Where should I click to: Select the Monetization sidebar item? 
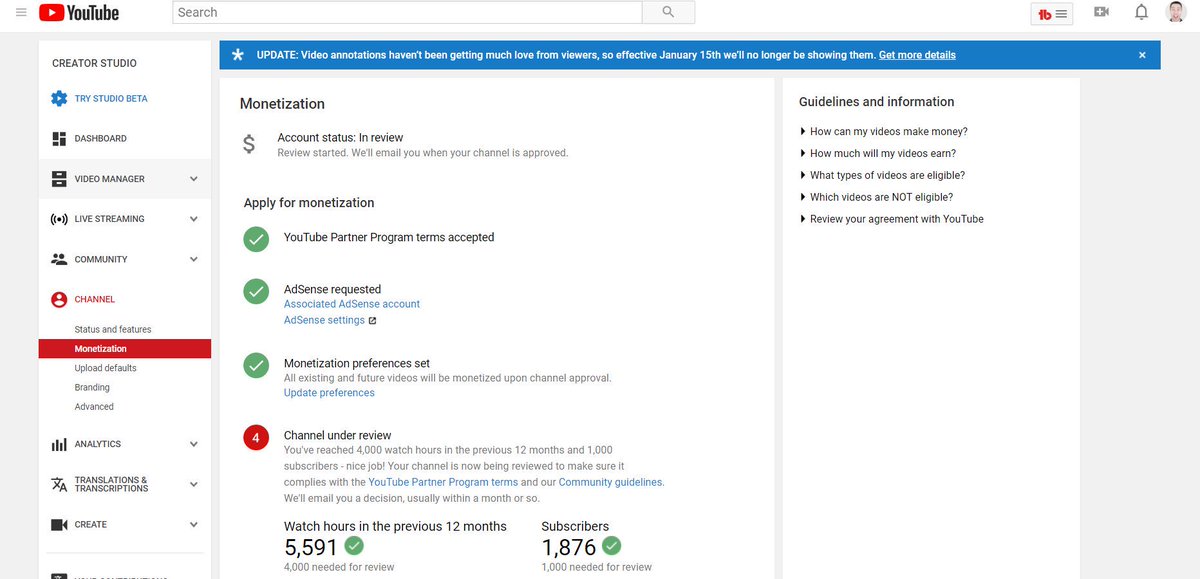tap(125, 349)
